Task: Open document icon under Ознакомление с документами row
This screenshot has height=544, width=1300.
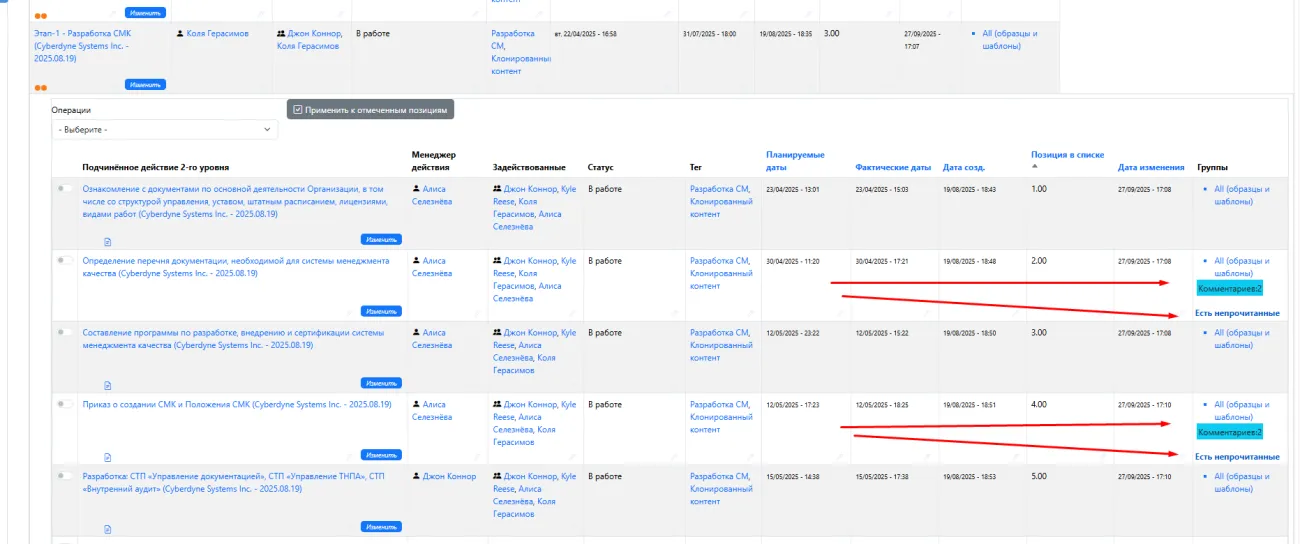Action: [x=108, y=241]
